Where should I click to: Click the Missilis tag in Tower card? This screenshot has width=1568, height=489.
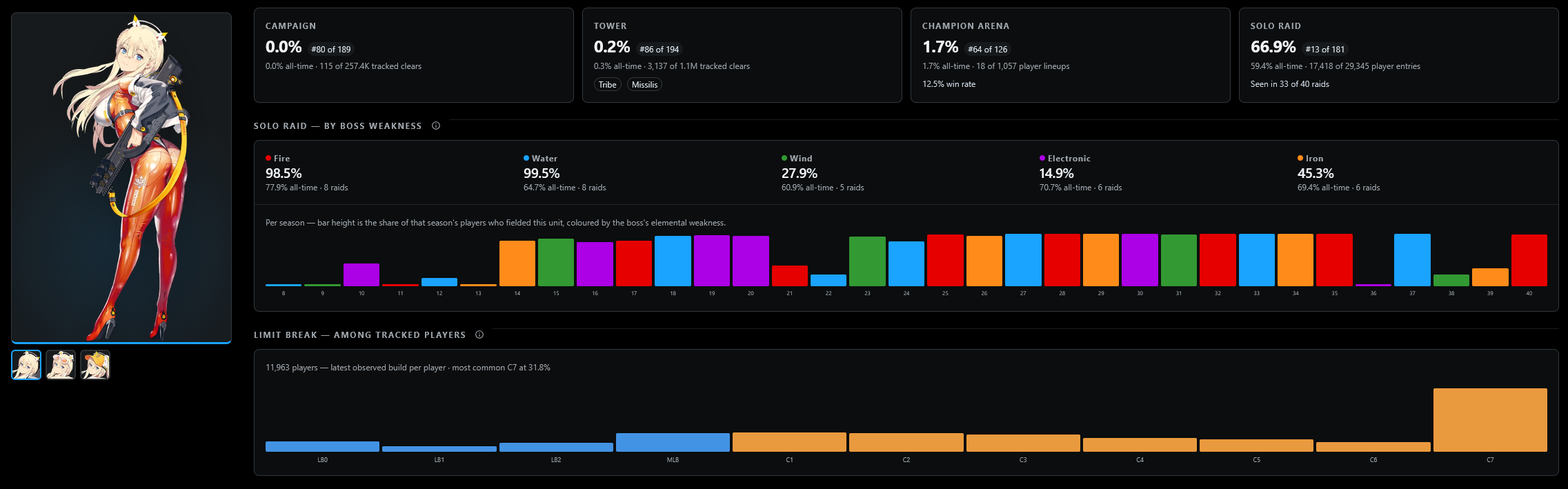(645, 84)
